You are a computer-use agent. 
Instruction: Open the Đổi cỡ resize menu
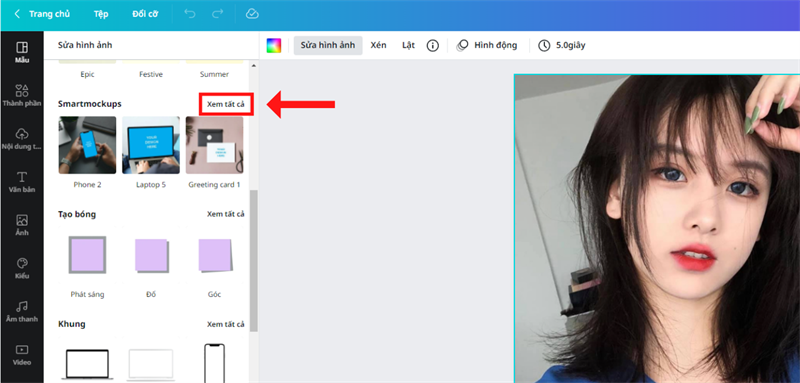tap(145, 14)
